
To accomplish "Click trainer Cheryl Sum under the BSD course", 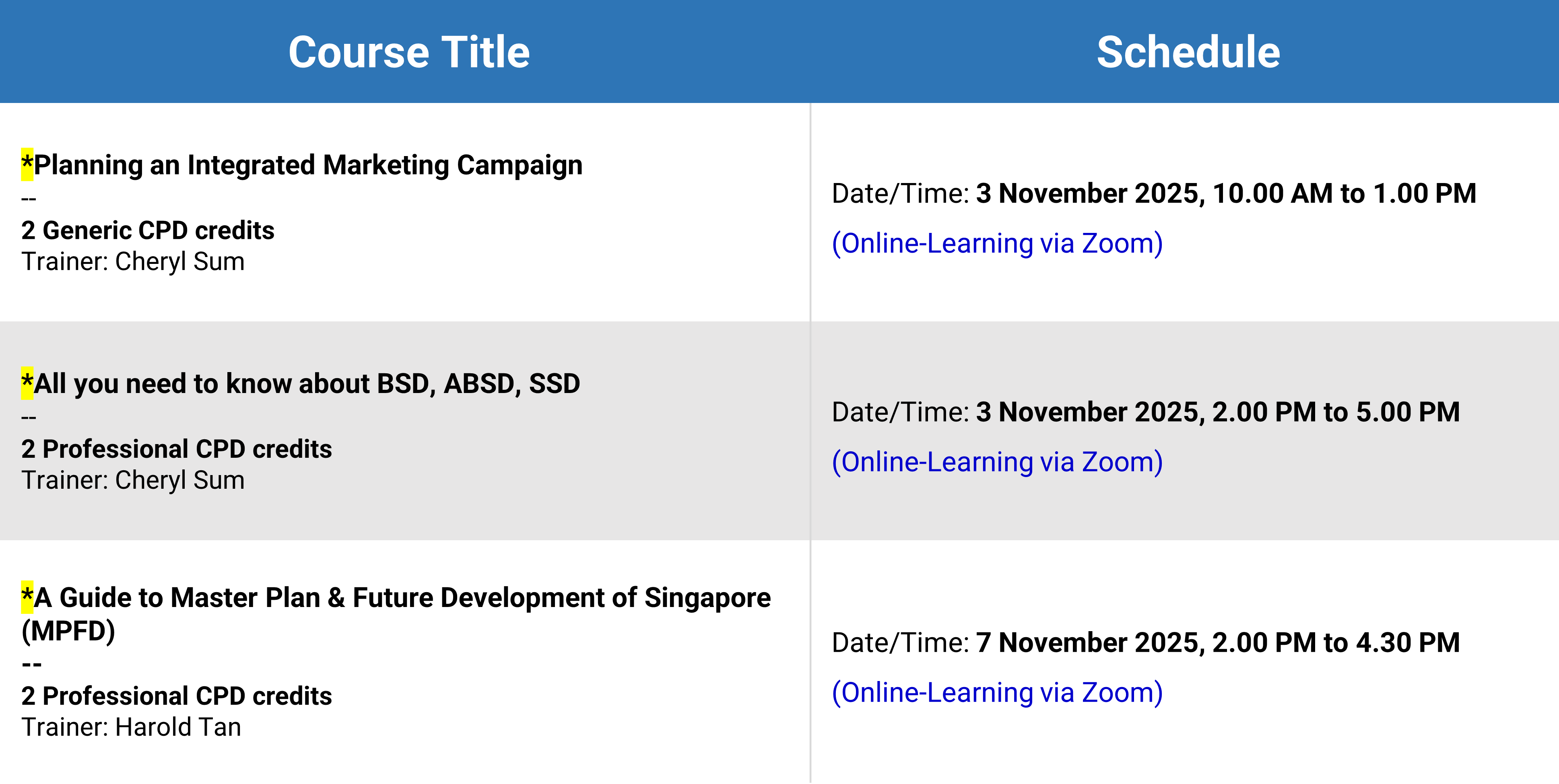I will click(x=133, y=480).
